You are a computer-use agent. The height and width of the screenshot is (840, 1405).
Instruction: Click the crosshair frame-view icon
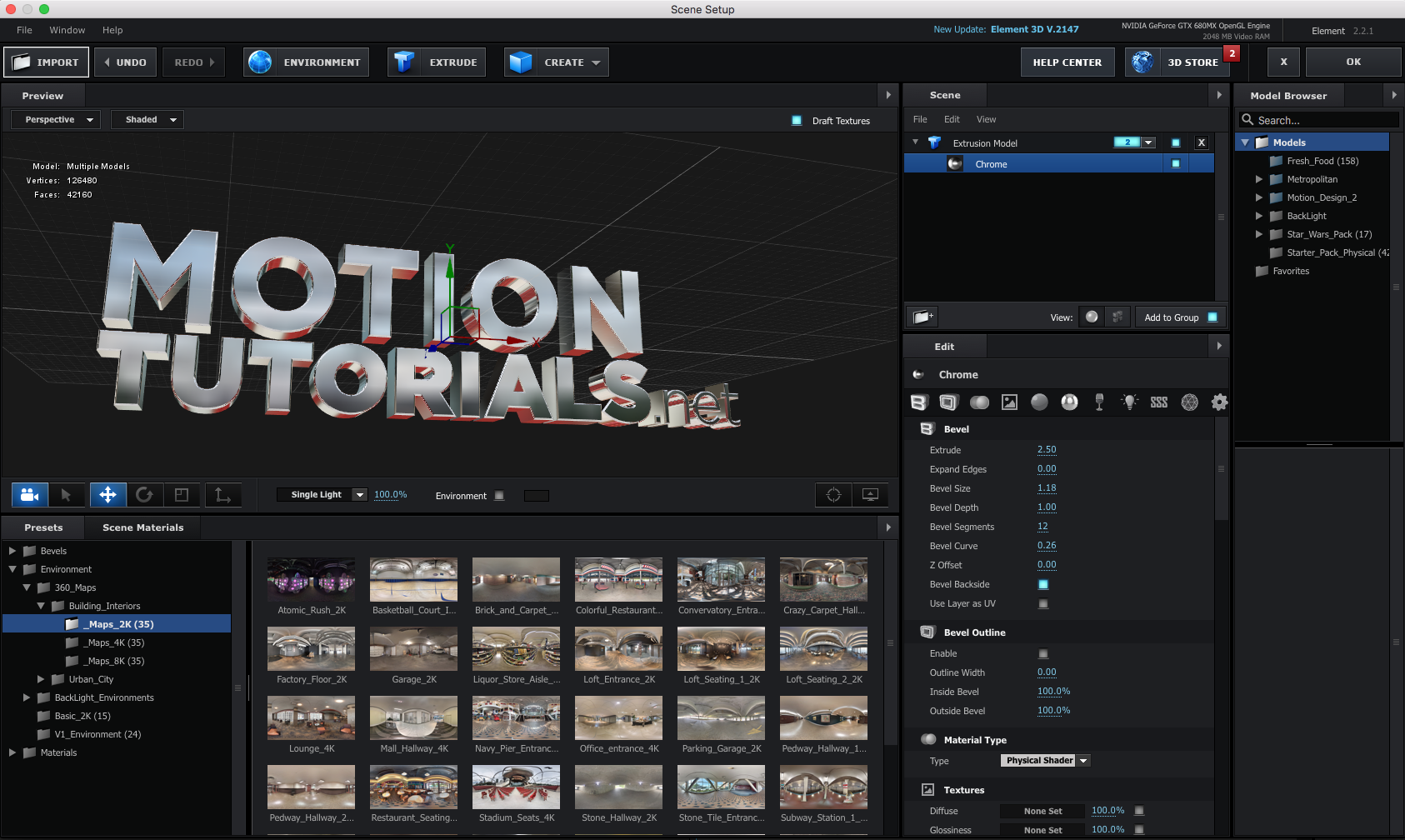coord(833,495)
